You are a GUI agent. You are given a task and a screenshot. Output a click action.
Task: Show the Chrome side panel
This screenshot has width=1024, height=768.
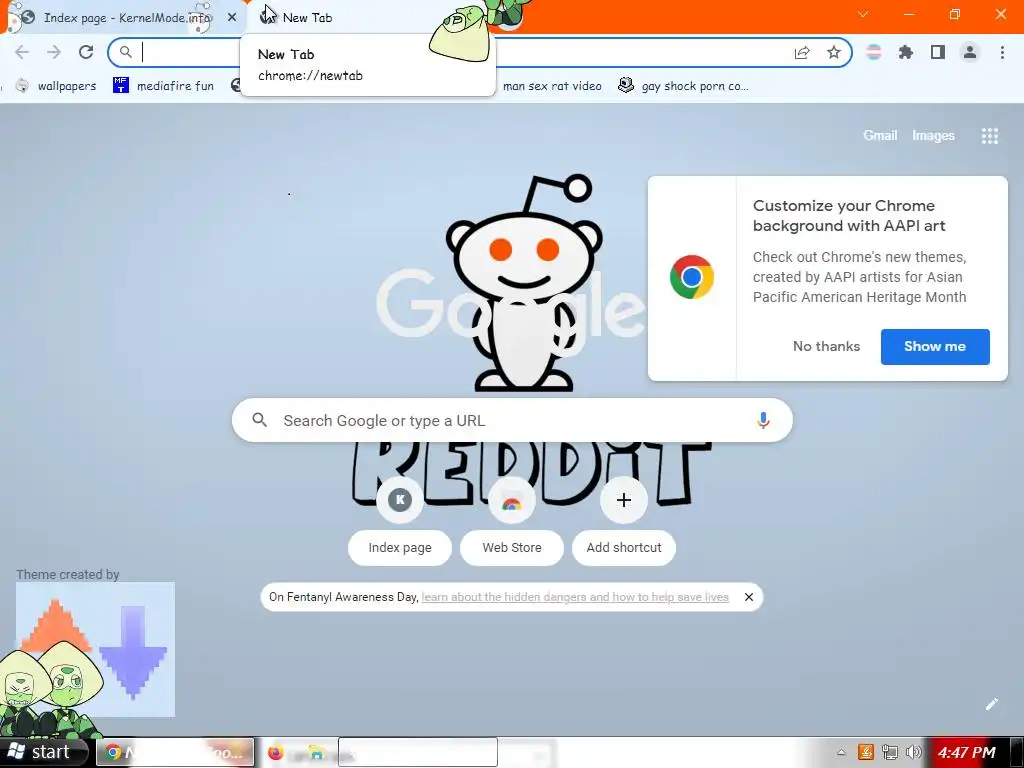938,52
